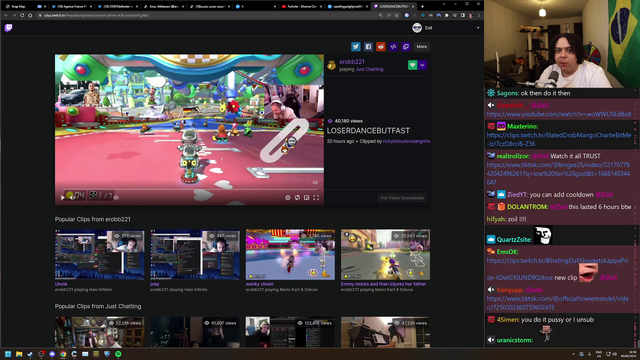Share the clip on Facebook
The width and height of the screenshot is (640, 360).
(368, 47)
